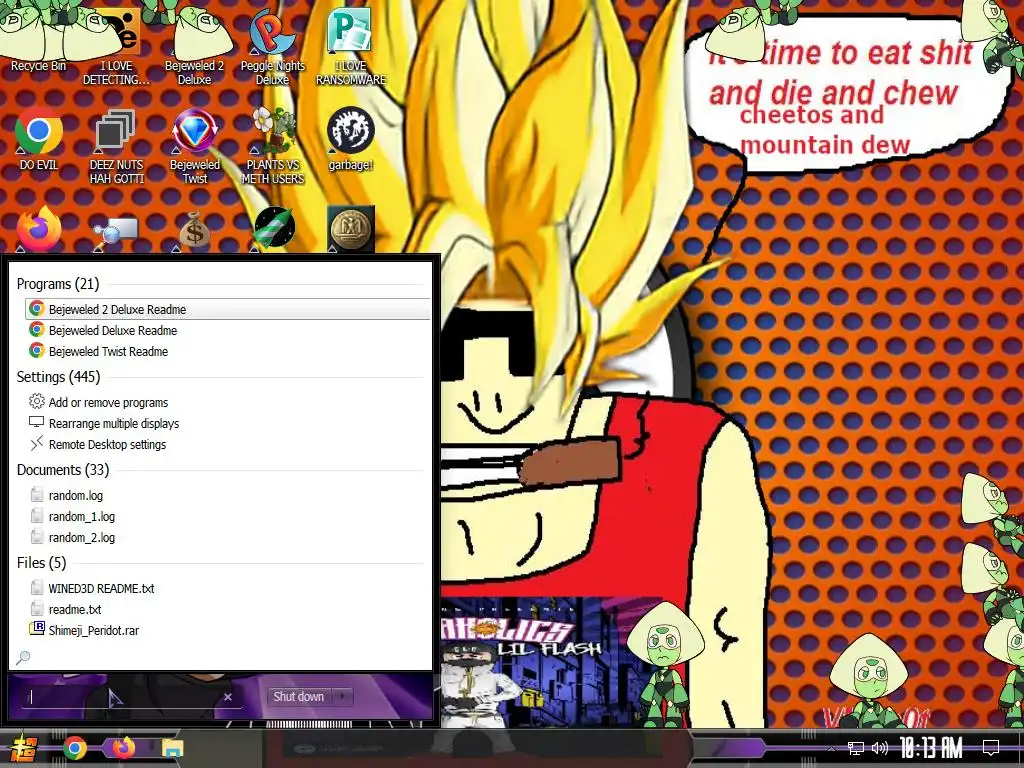
Task: Open the Firefox desktop shortcut above the Start menu
Action: pos(39,229)
